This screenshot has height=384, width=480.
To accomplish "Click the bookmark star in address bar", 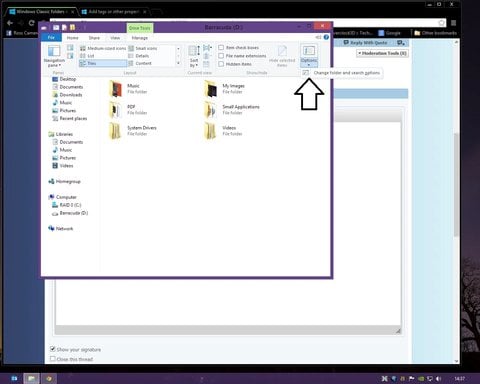I will click(x=441, y=23).
